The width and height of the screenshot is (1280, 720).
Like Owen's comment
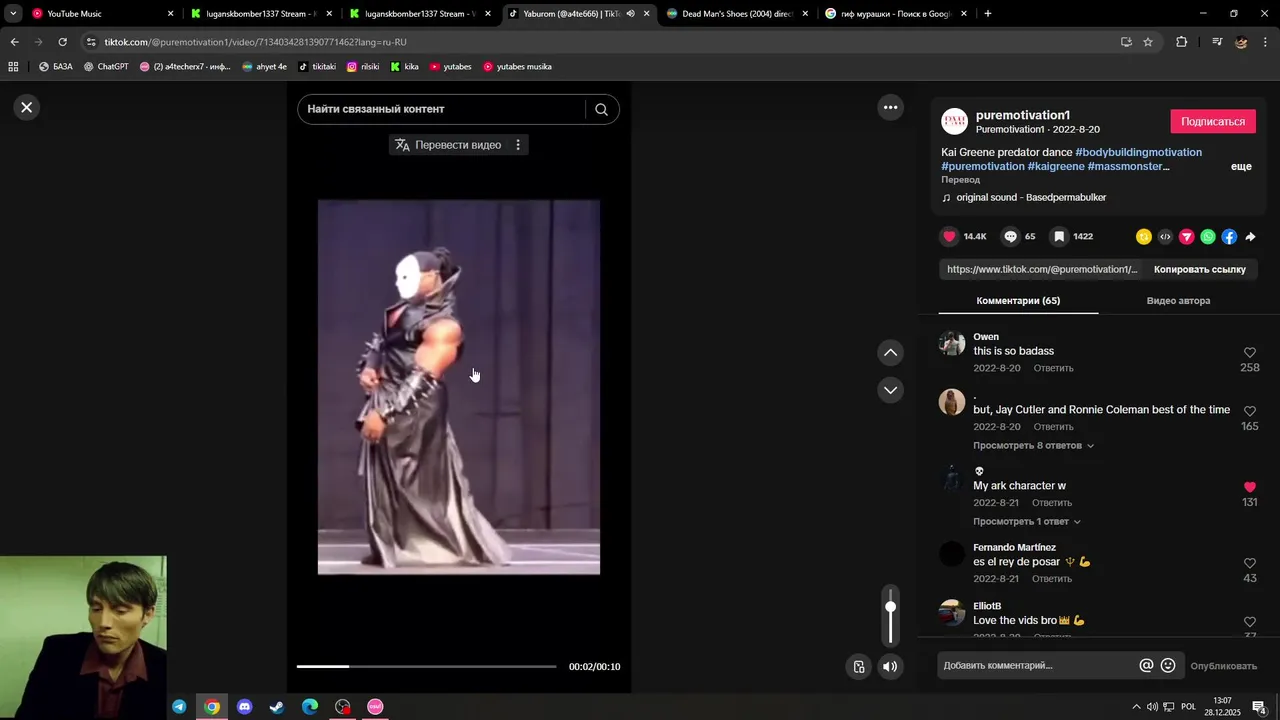click(1250, 353)
